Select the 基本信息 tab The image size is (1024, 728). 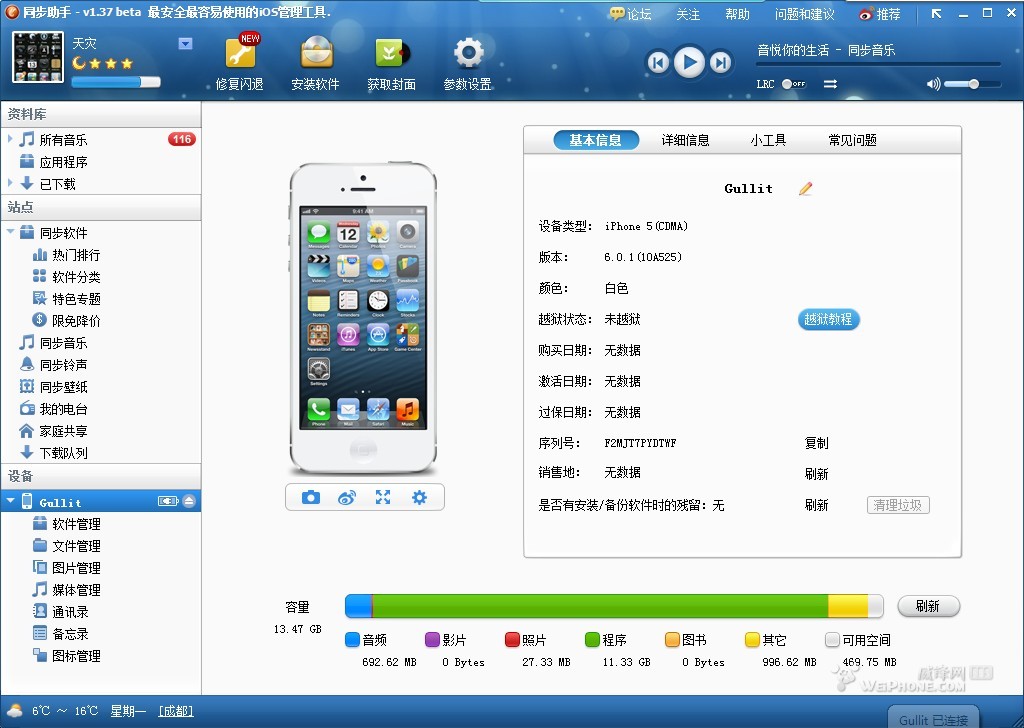click(x=596, y=140)
